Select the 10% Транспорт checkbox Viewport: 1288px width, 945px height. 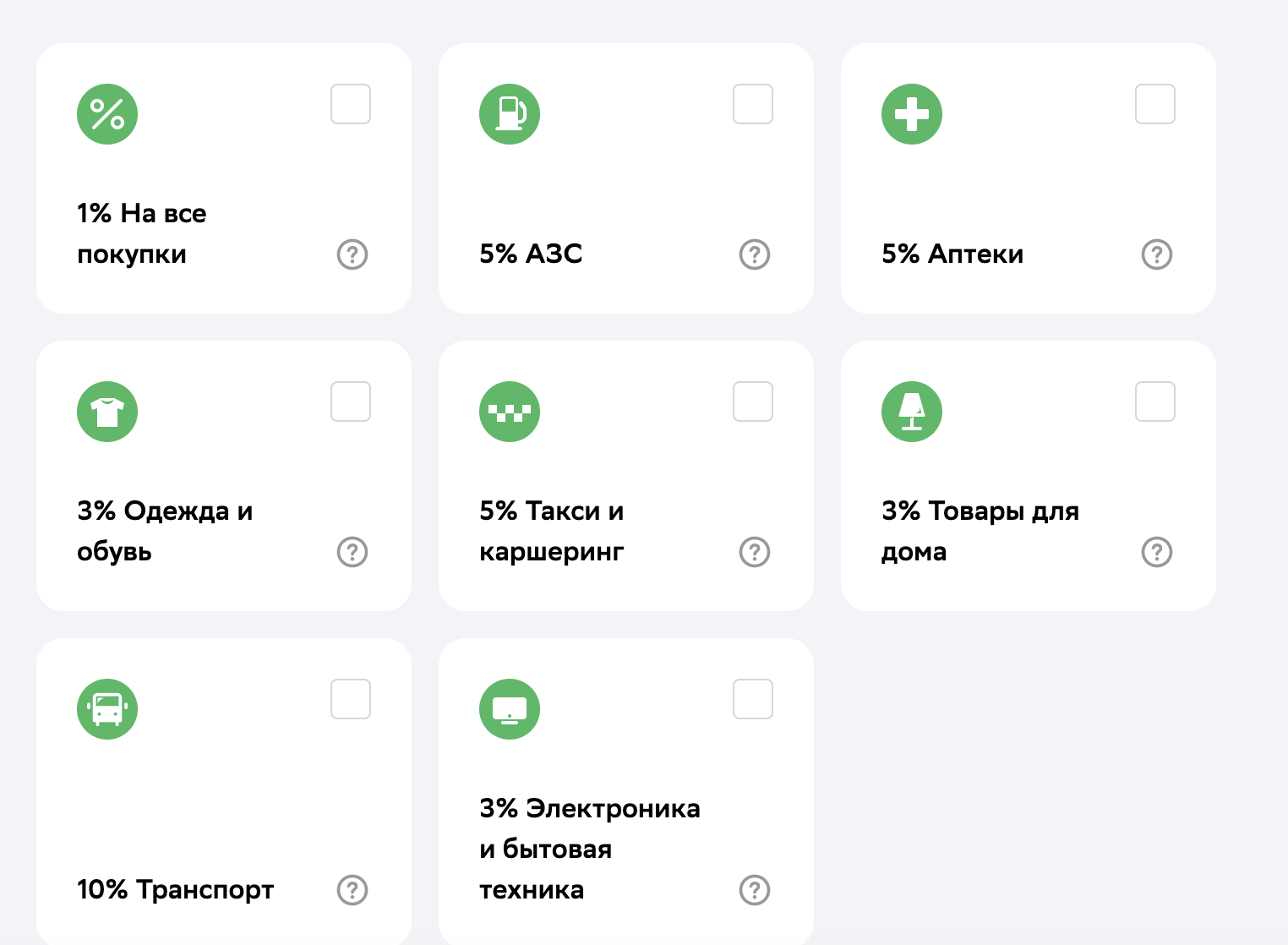pyautogui.click(x=351, y=699)
